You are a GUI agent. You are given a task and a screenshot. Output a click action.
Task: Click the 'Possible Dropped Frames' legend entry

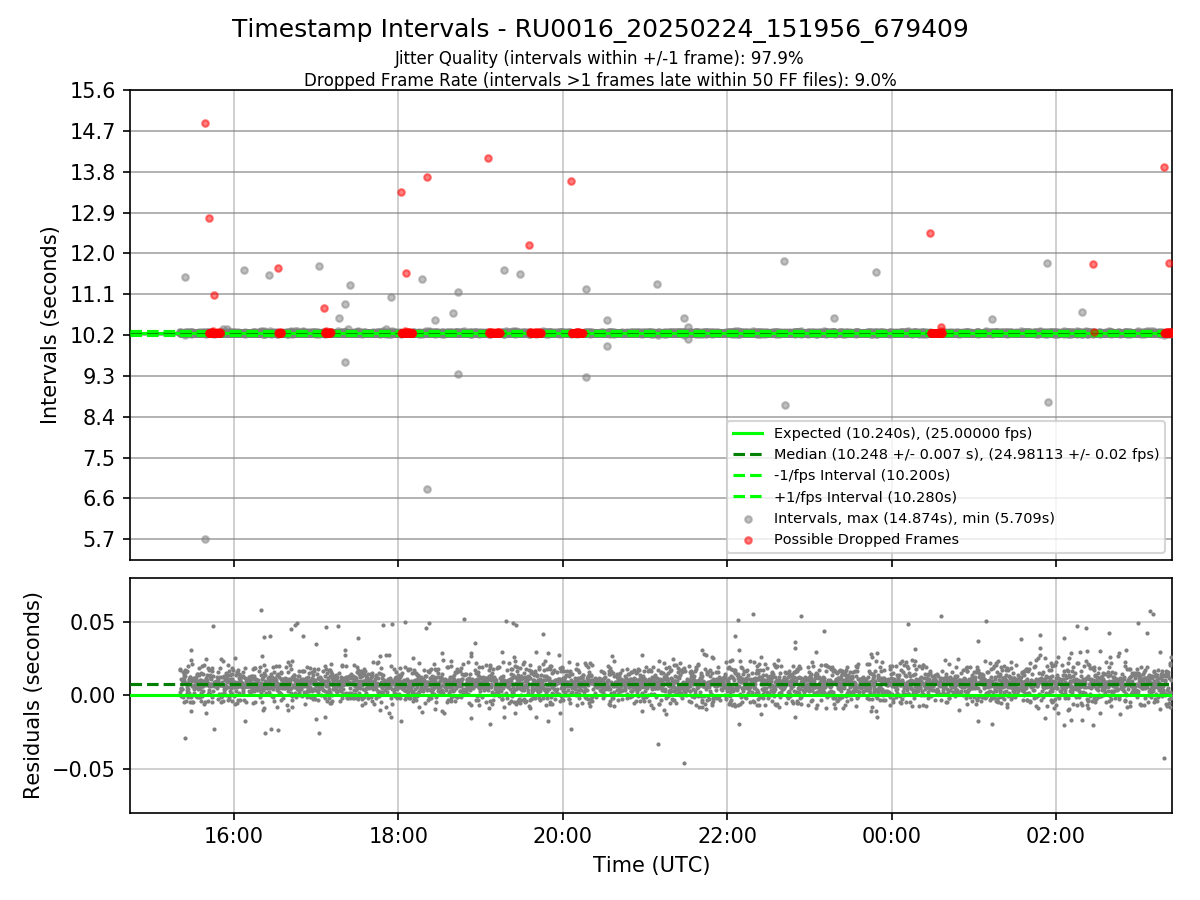coord(866,539)
